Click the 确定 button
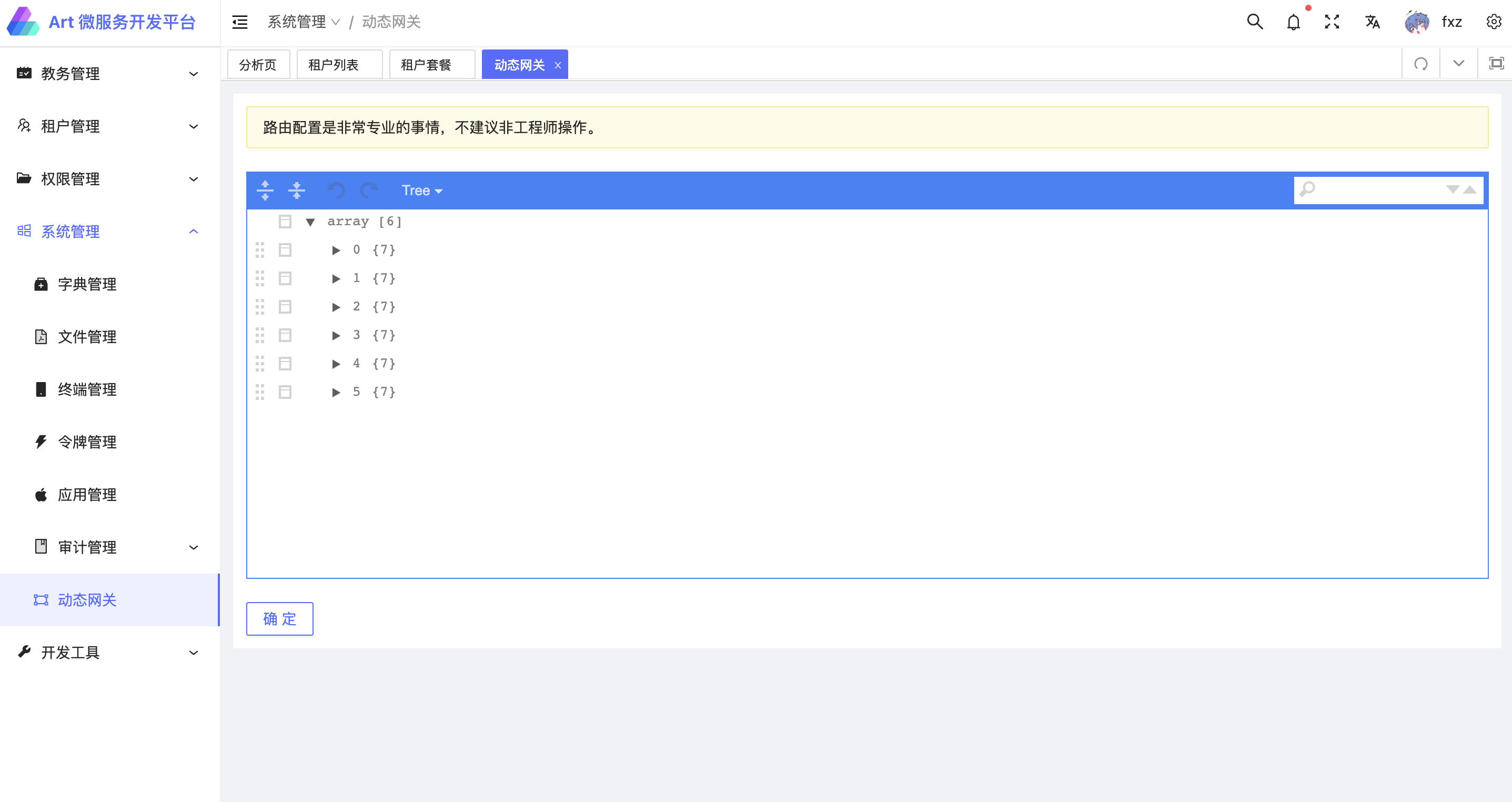 click(279, 619)
